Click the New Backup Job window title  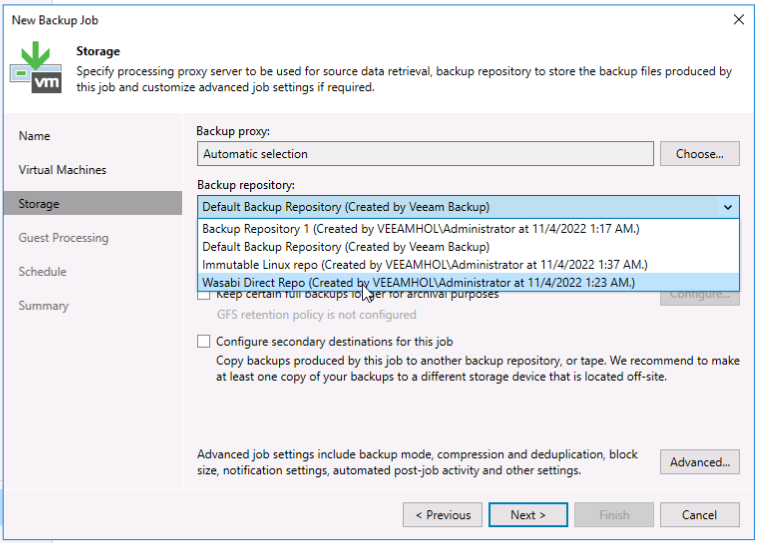55,20
